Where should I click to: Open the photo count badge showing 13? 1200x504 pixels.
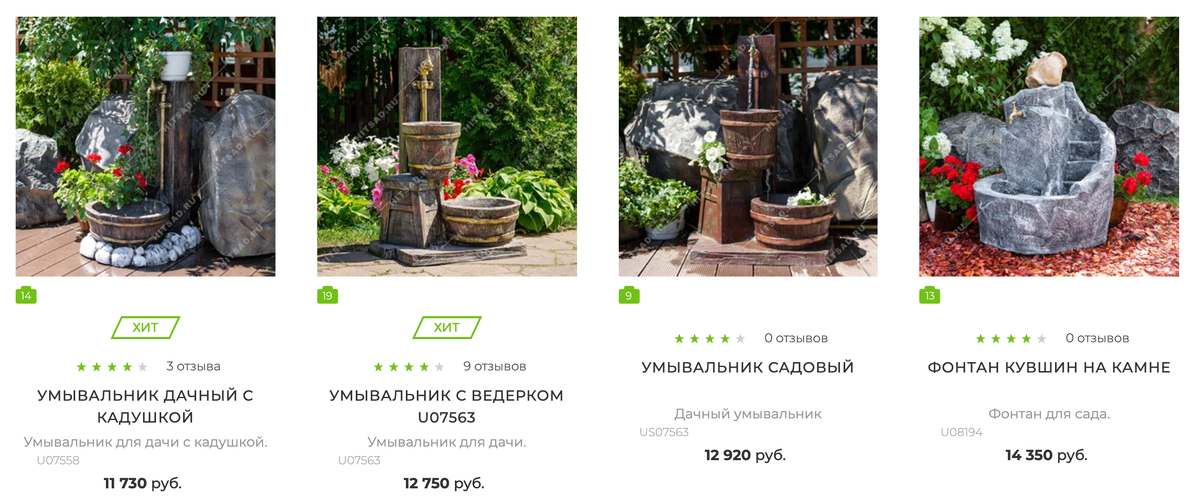point(930,295)
